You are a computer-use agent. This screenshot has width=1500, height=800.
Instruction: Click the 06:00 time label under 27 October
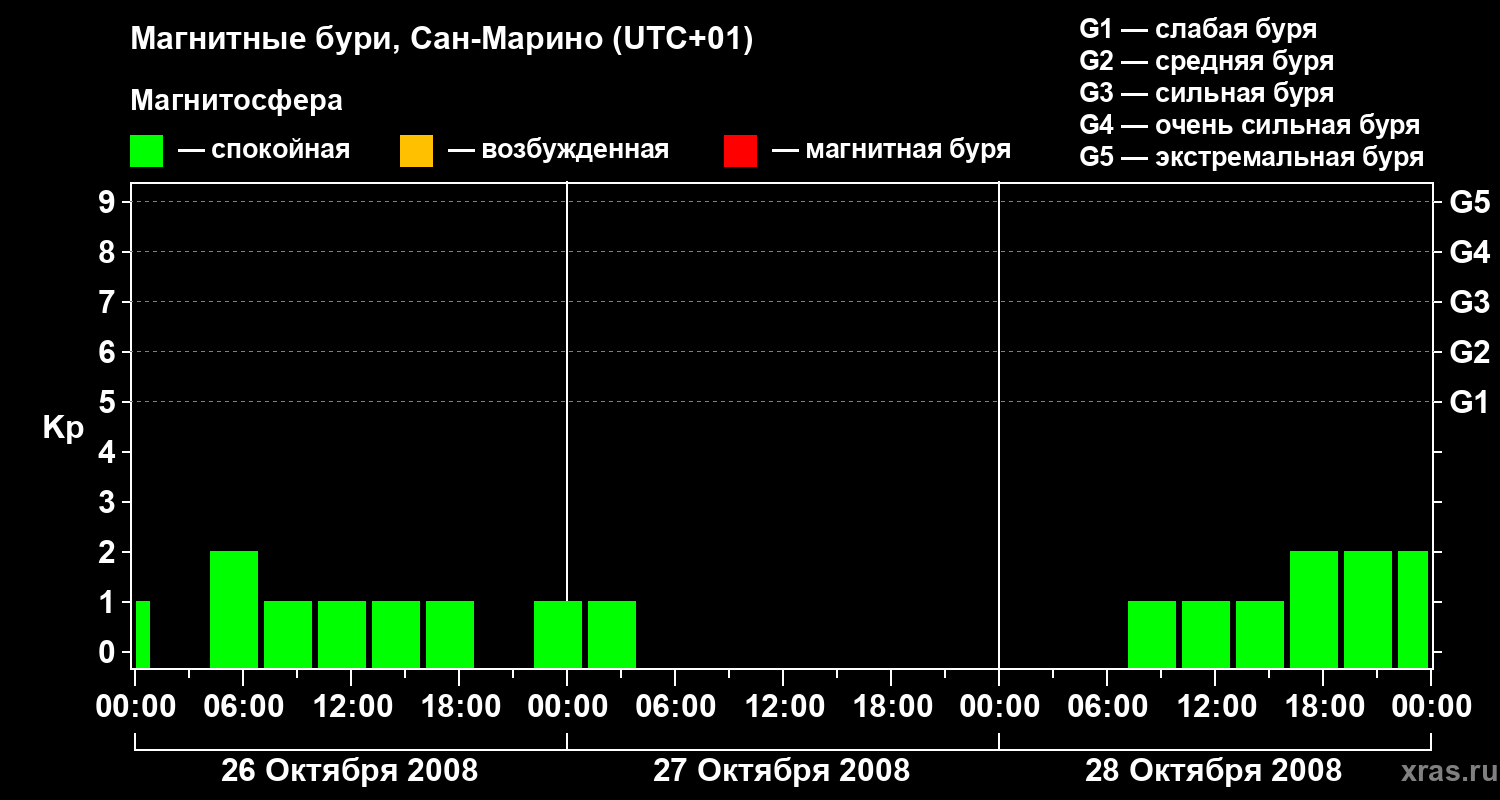(675, 707)
